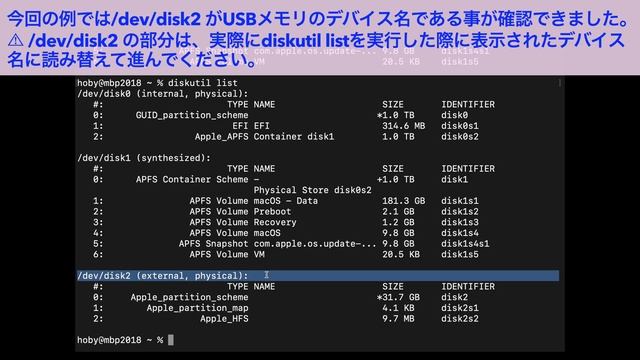640x360 pixels.
Task: Click the EFI partition size 314.6 MB
Action: pyautogui.click(x=403, y=126)
